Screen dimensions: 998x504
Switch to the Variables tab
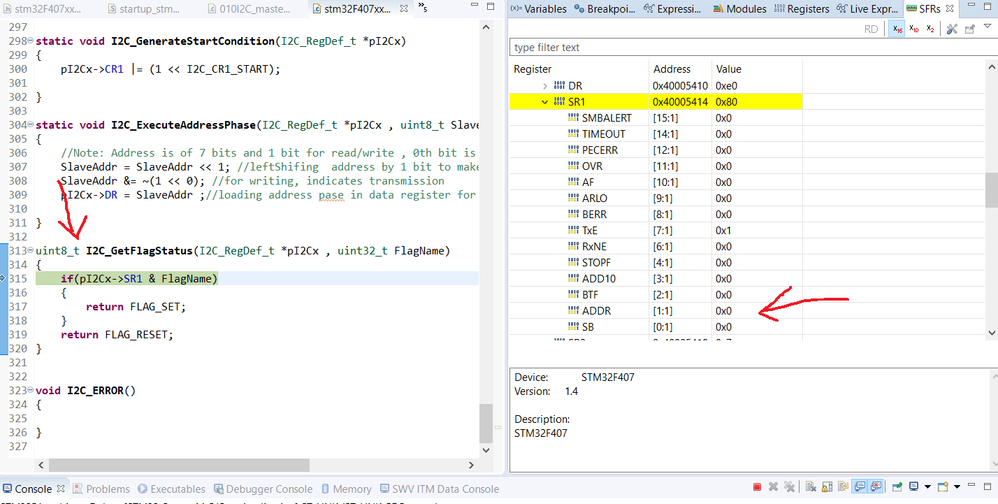pyautogui.click(x=538, y=9)
